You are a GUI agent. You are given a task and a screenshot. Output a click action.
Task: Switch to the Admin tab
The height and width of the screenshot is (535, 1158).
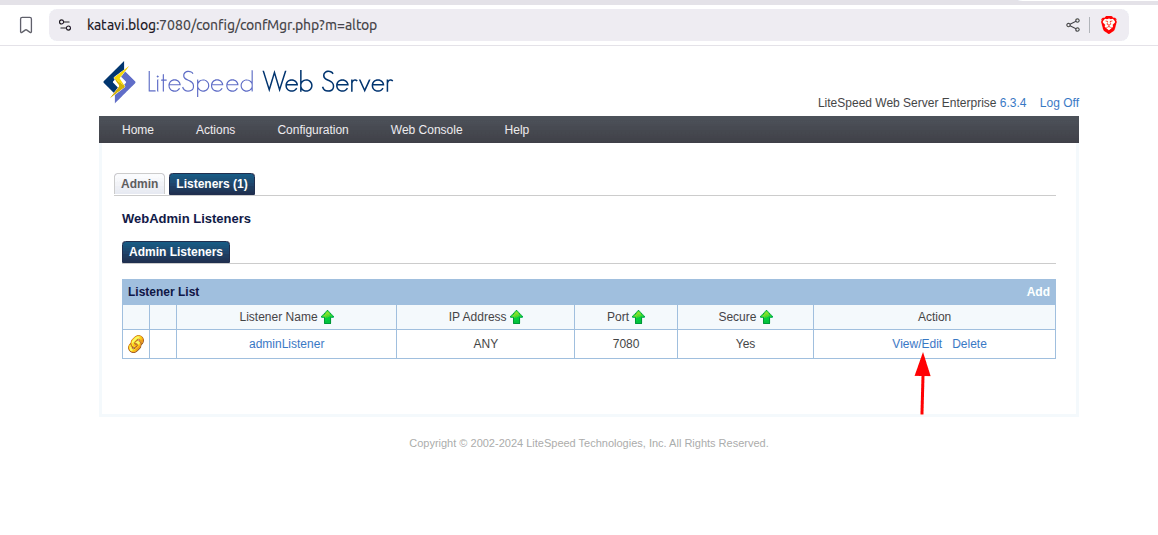[x=140, y=184]
